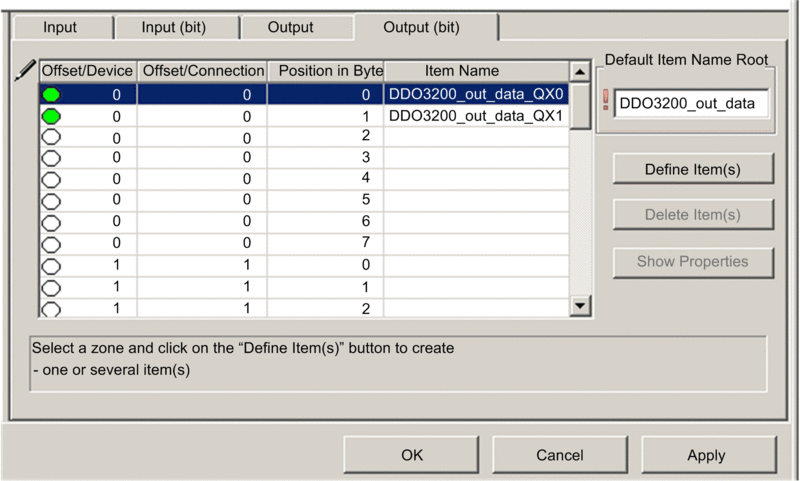
Task: Click the empty circle in the Position 3 row
Action: click(51, 158)
